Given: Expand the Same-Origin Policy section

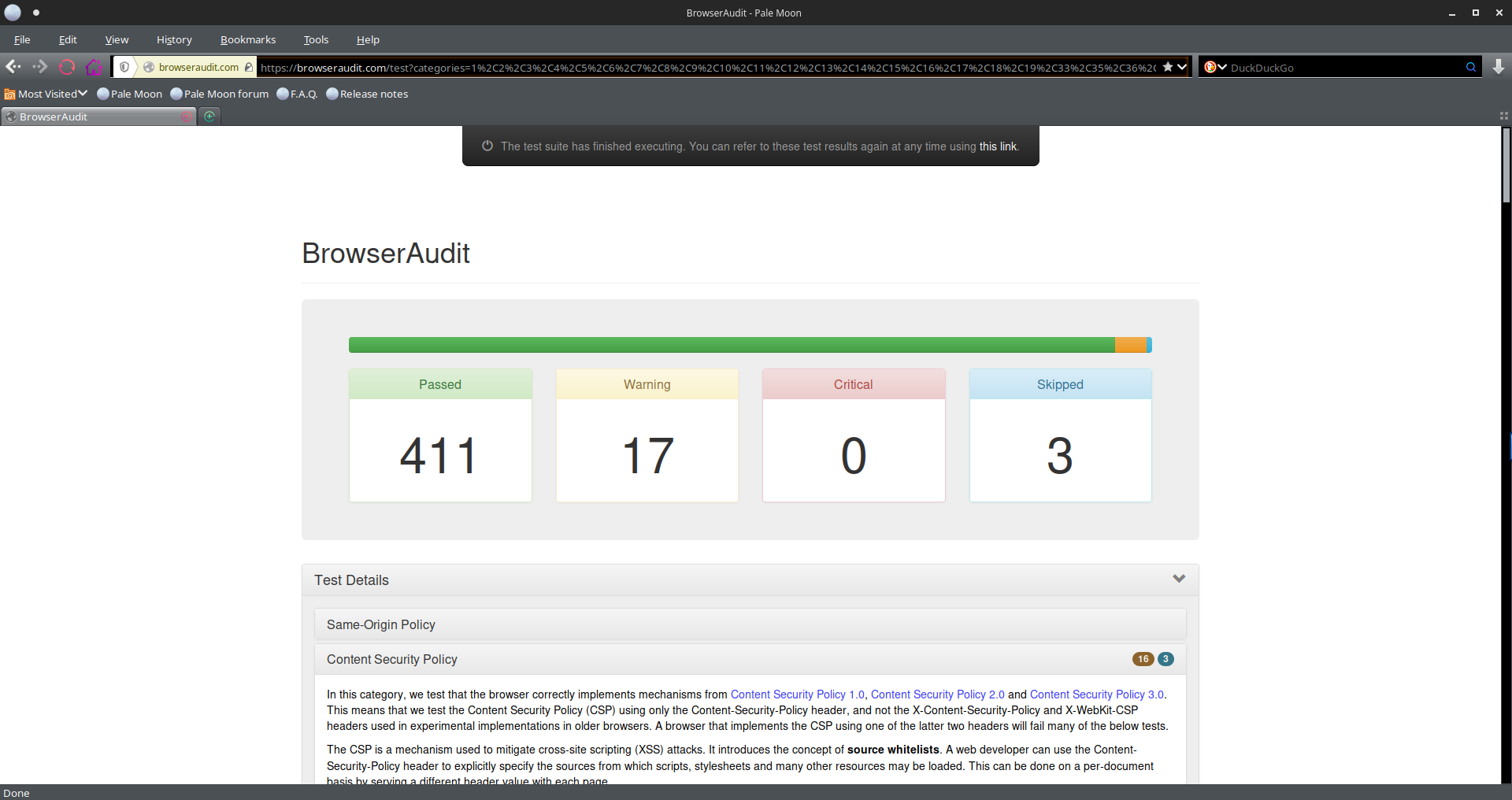Looking at the screenshot, I should [x=750, y=624].
